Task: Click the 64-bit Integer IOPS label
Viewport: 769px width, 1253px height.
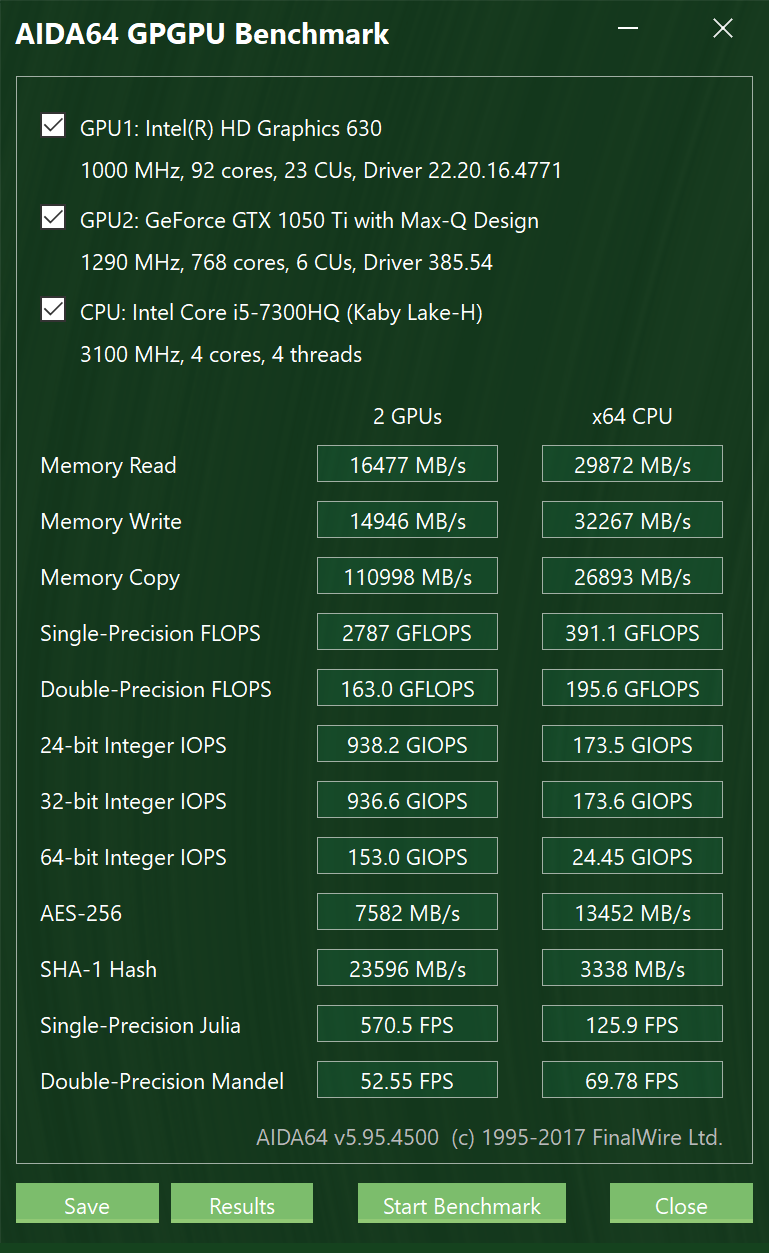Action: [133, 858]
